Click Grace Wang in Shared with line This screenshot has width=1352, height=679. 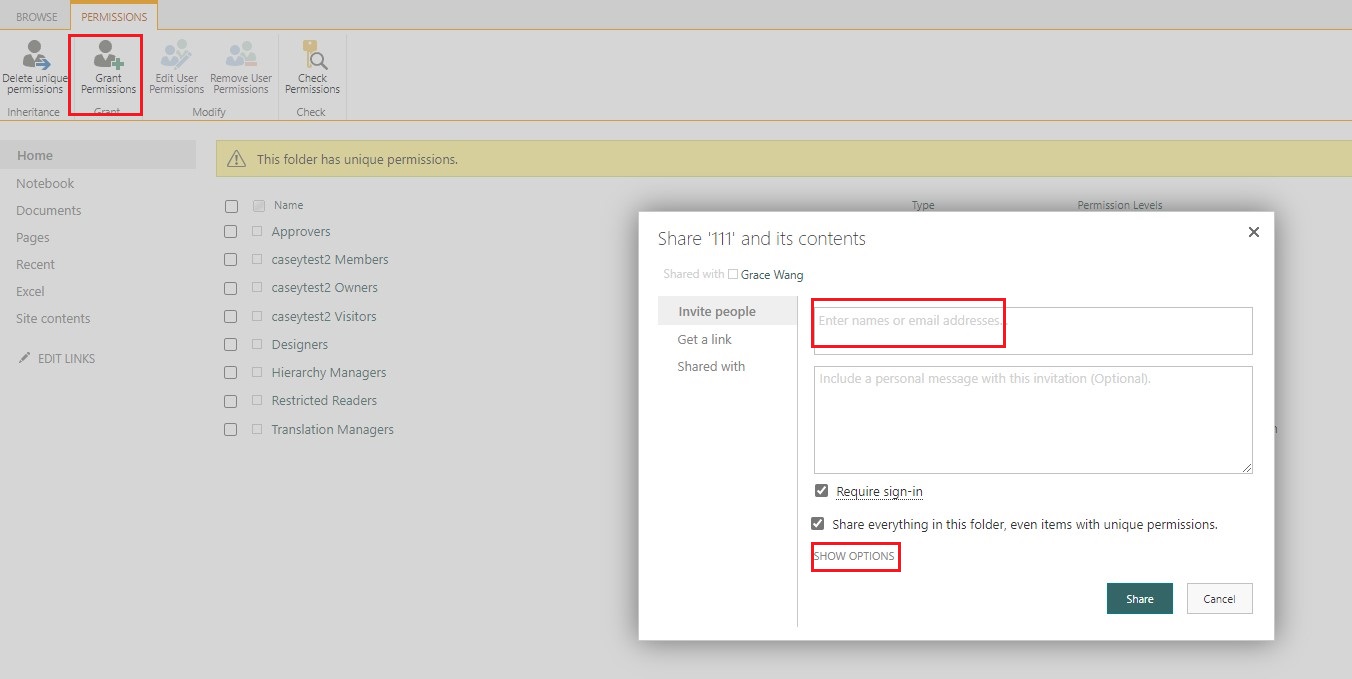click(x=772, y=274)
